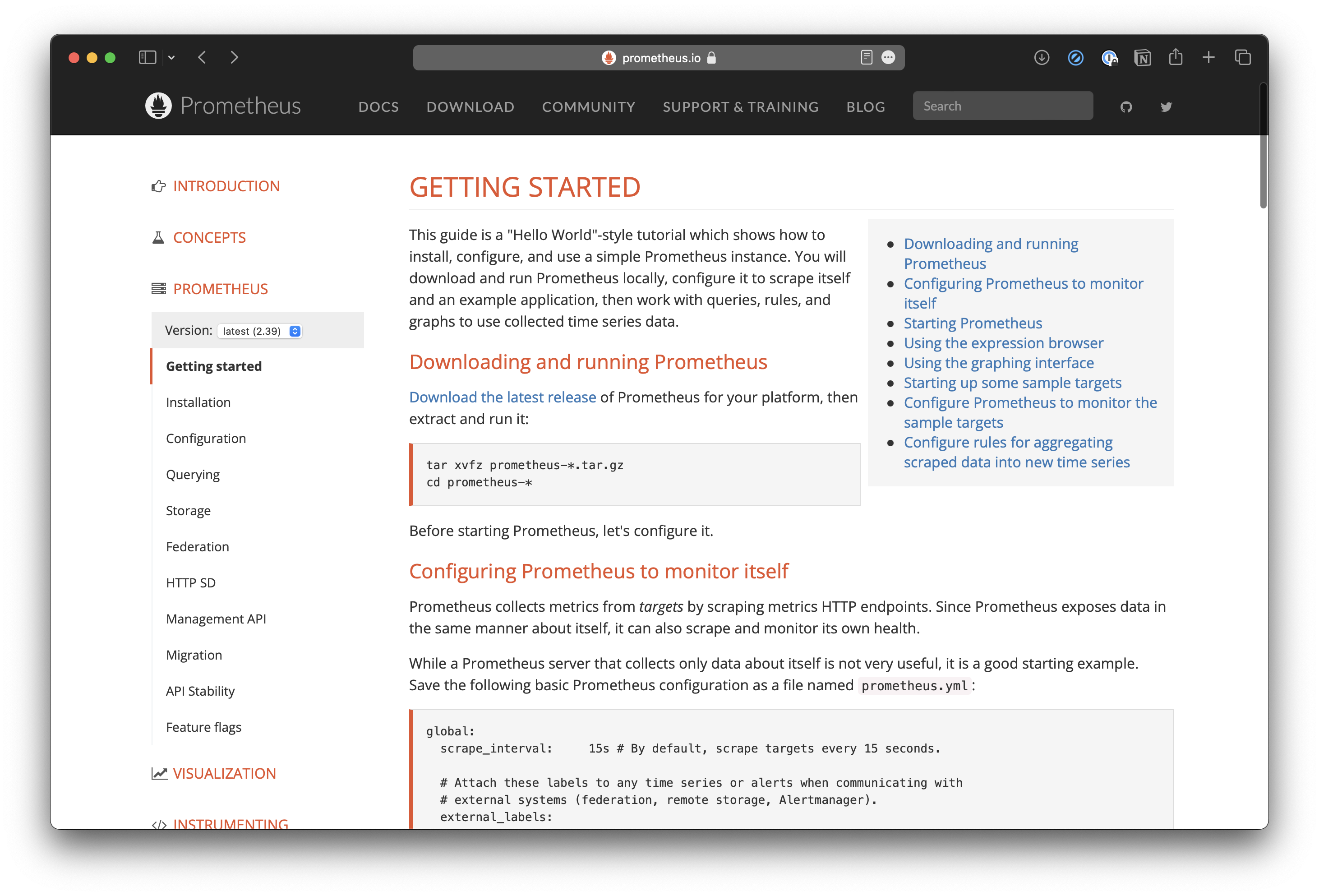Open the COMMUNITY menu item
Viewport: 1319px width, 896px height.
click(589, 107)
